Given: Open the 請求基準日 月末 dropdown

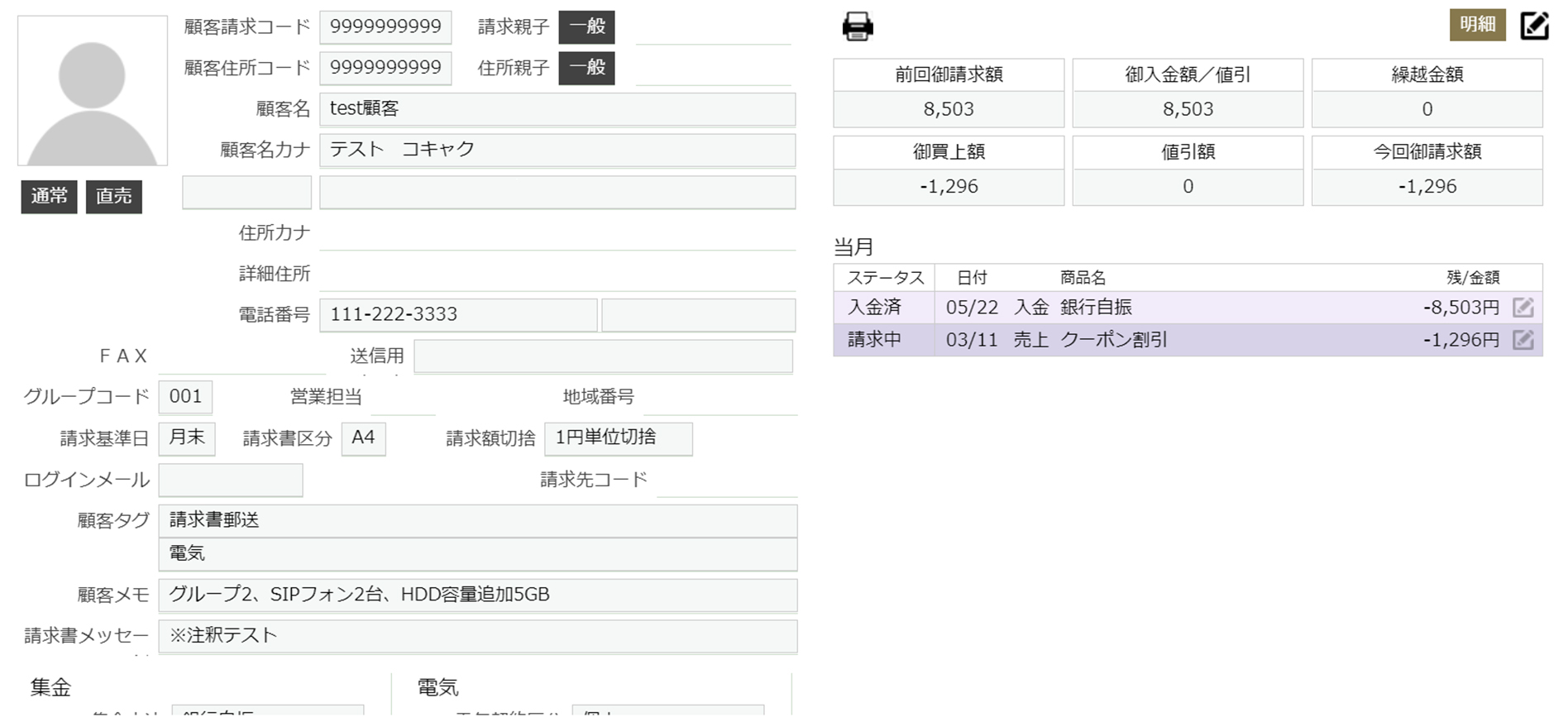Looking at the screenshot, I should coord(187,438).
